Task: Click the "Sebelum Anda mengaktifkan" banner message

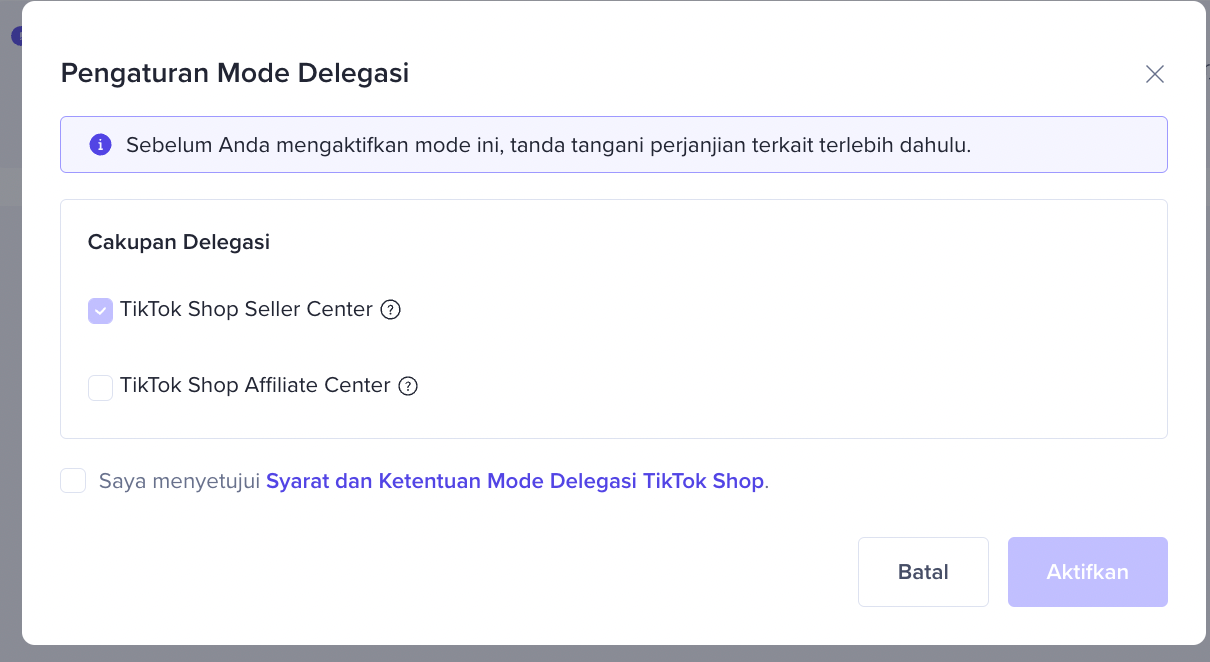Action: click(x=548, y=145)
